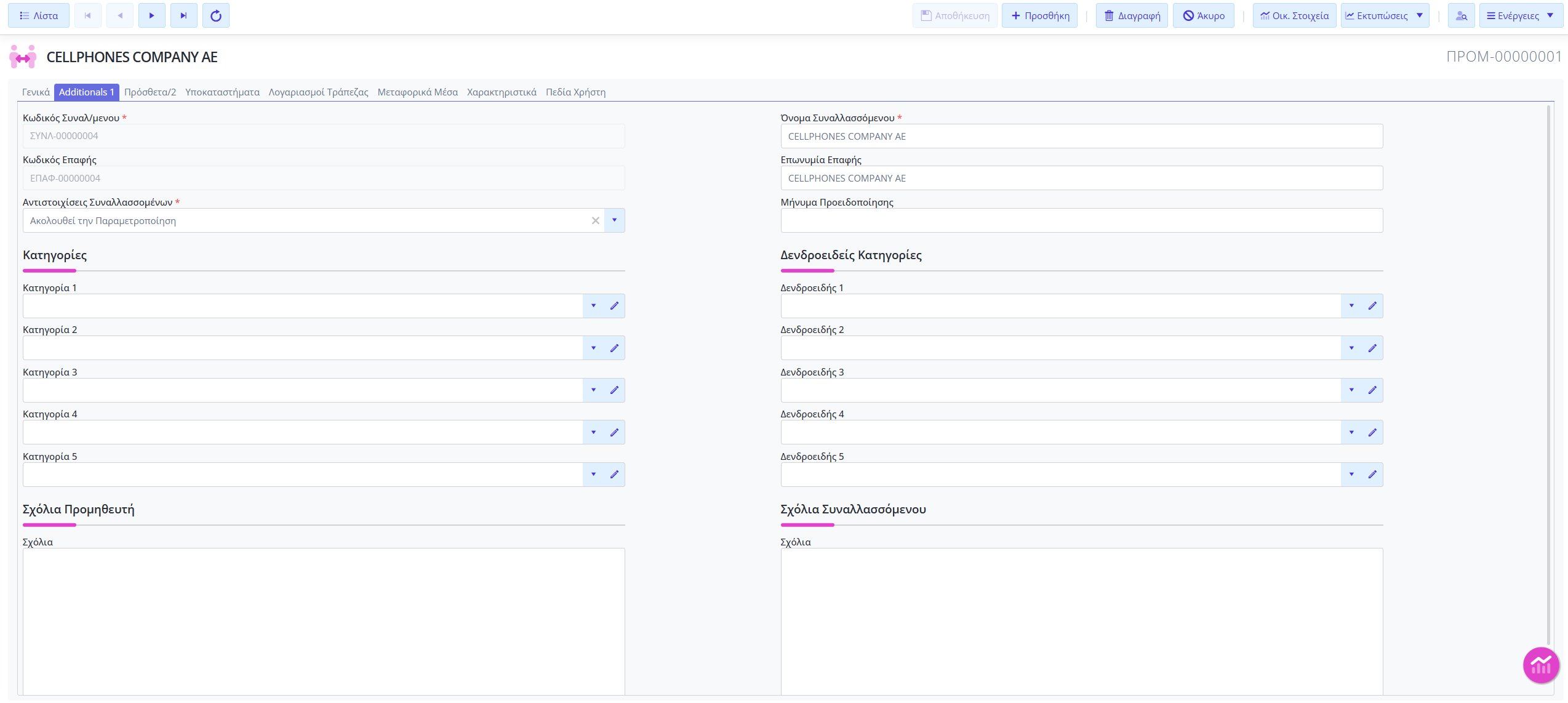Click the Άκυρο cancel button
The width and height of the screenshot is (1568, 703).
1204,15
